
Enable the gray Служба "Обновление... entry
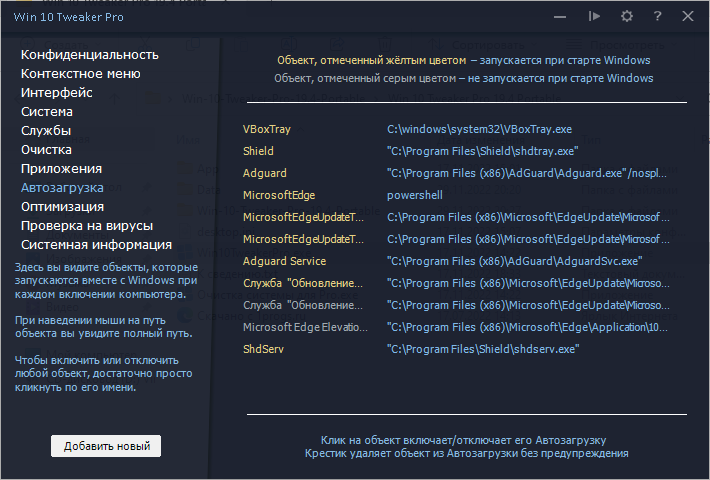coord(303,305)
